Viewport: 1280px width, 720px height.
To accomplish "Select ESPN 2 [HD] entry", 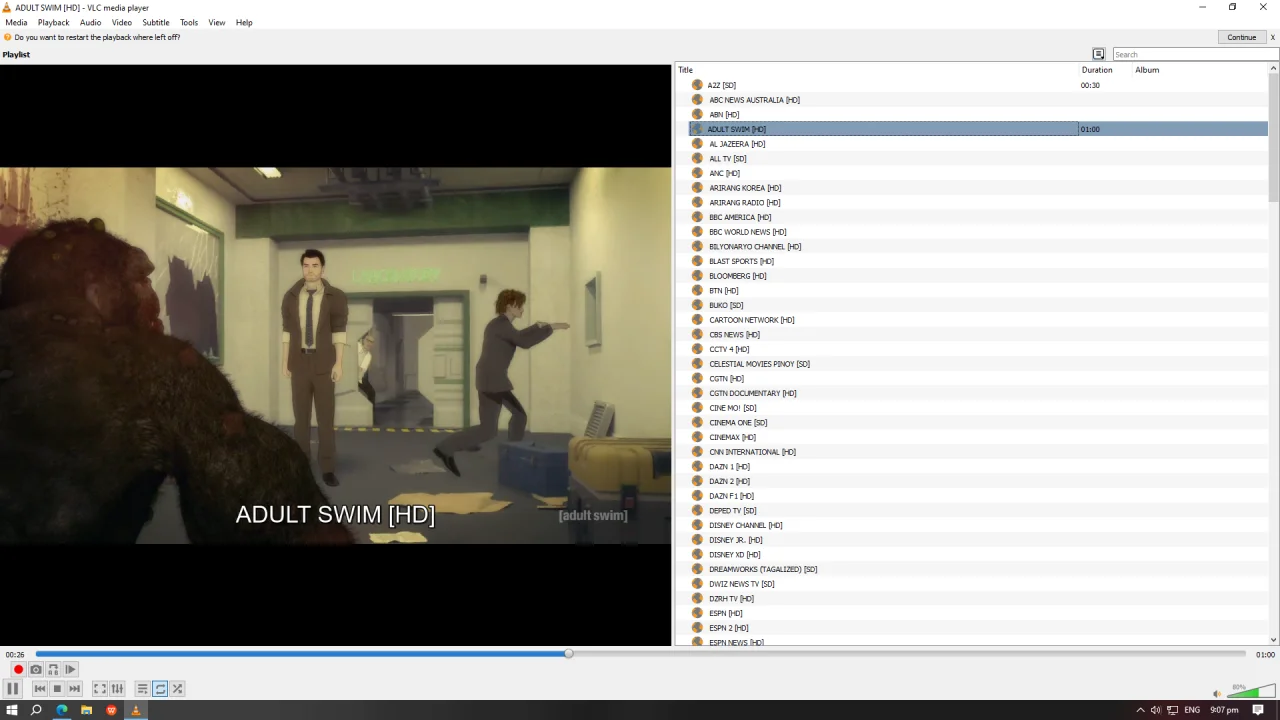I will tap(729, 628).
